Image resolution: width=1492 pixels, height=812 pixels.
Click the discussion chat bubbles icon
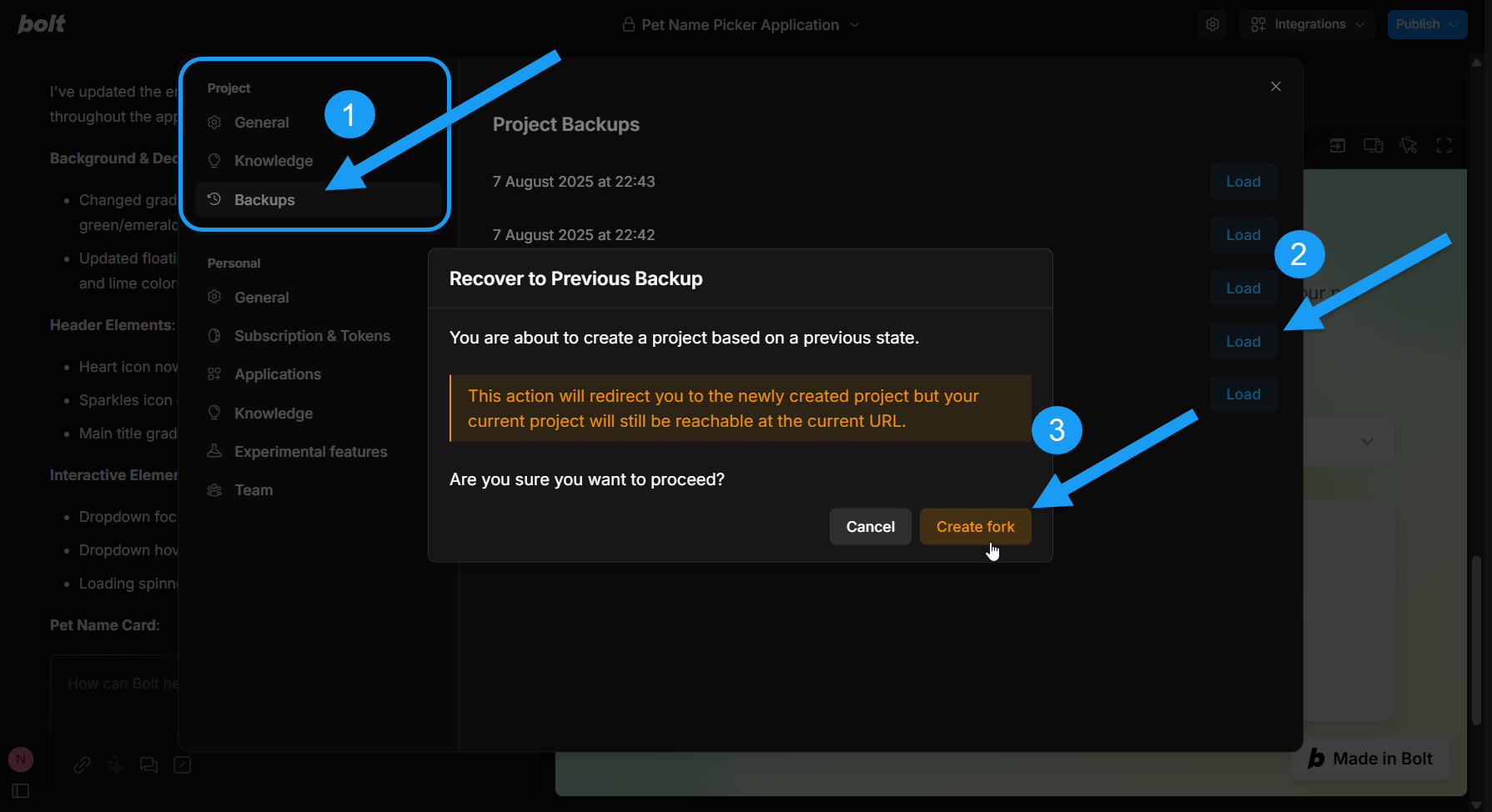point(148,764)
